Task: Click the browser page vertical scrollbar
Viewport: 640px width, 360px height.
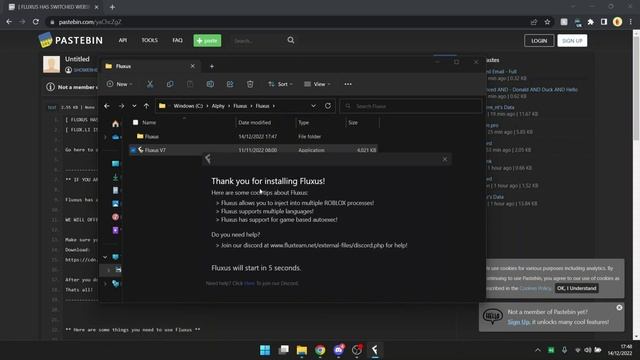Action: click(x=636, y=186)
